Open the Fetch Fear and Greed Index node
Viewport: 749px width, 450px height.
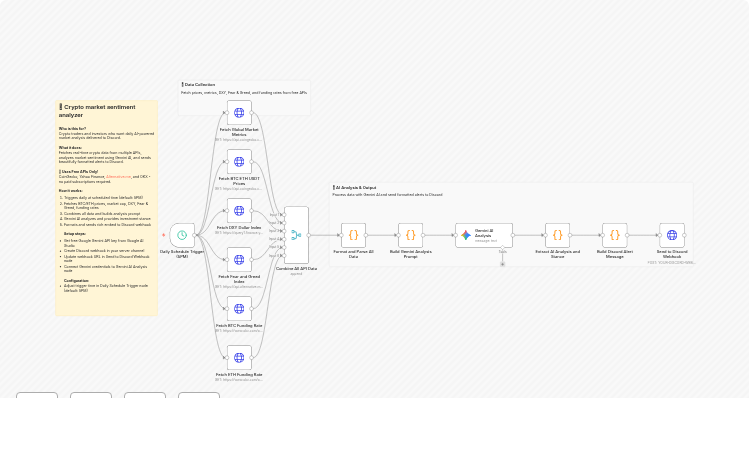pos(239,260)
